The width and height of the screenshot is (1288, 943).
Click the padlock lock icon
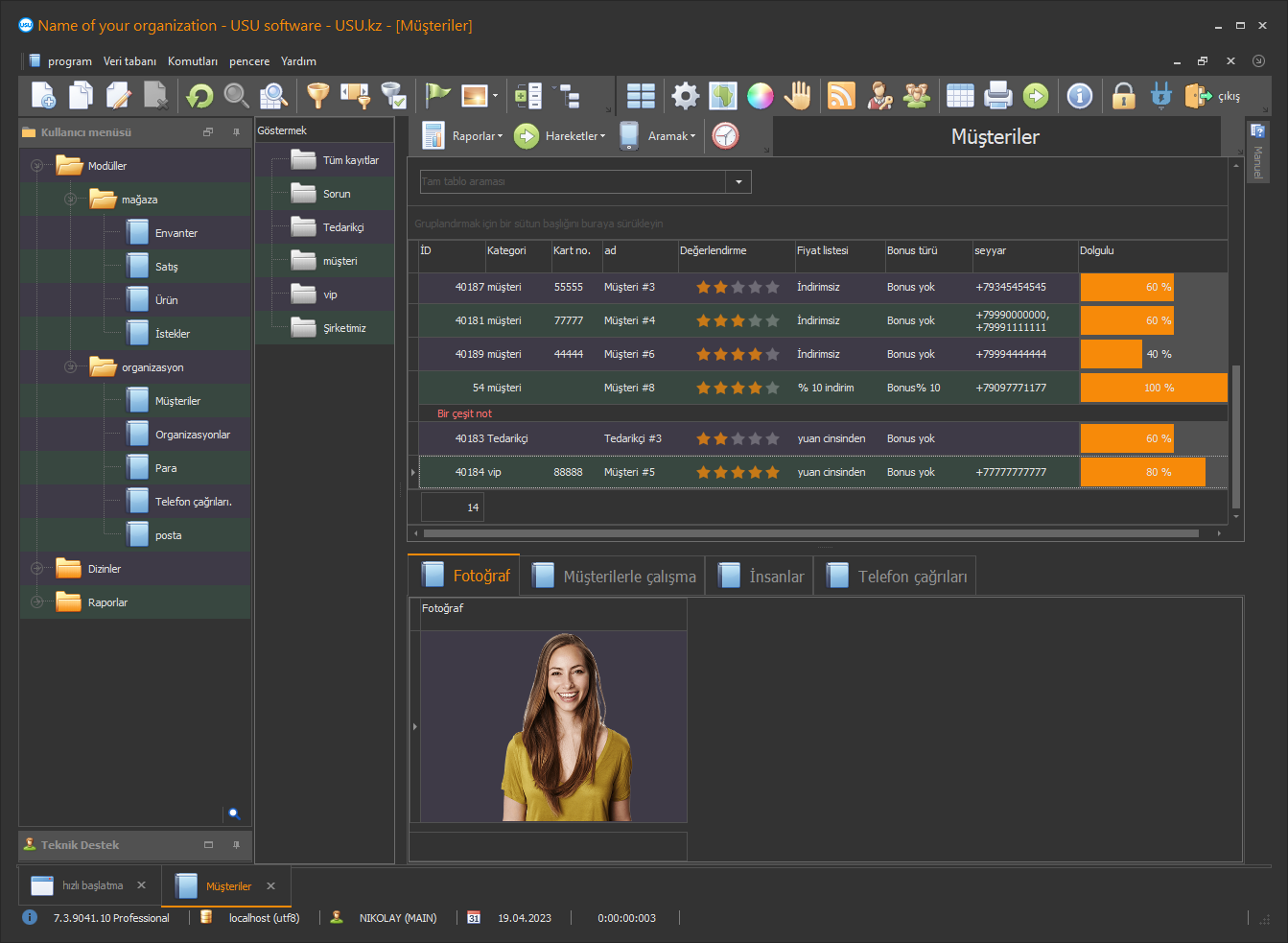(x=1124, y=96)
